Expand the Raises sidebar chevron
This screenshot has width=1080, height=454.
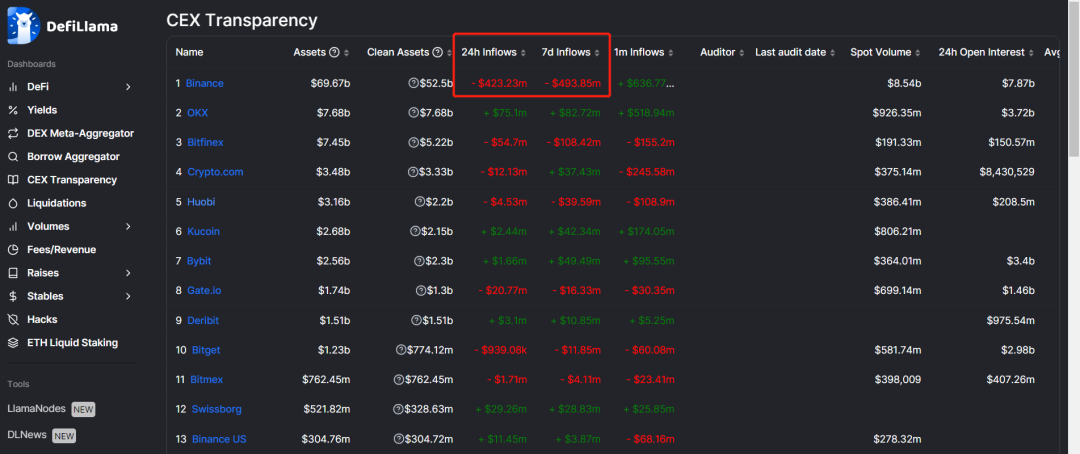pyautogui.click(x=128, y=273)
